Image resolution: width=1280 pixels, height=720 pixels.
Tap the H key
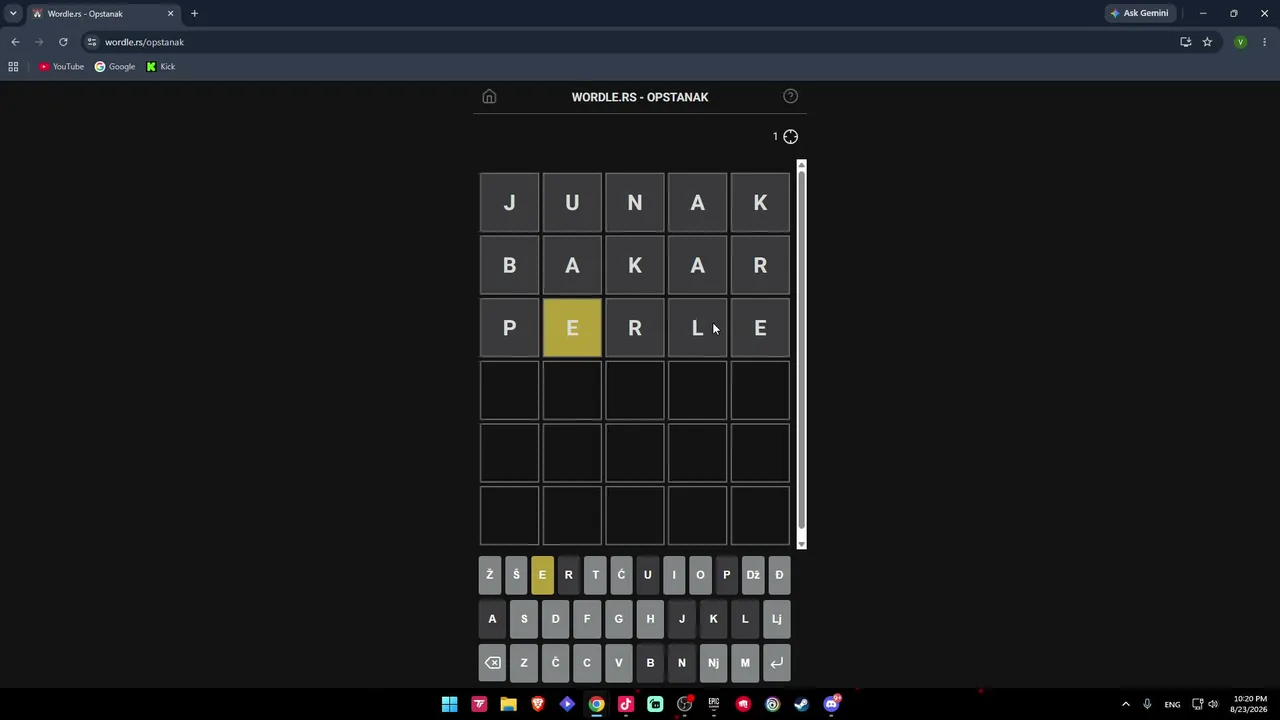650,619
